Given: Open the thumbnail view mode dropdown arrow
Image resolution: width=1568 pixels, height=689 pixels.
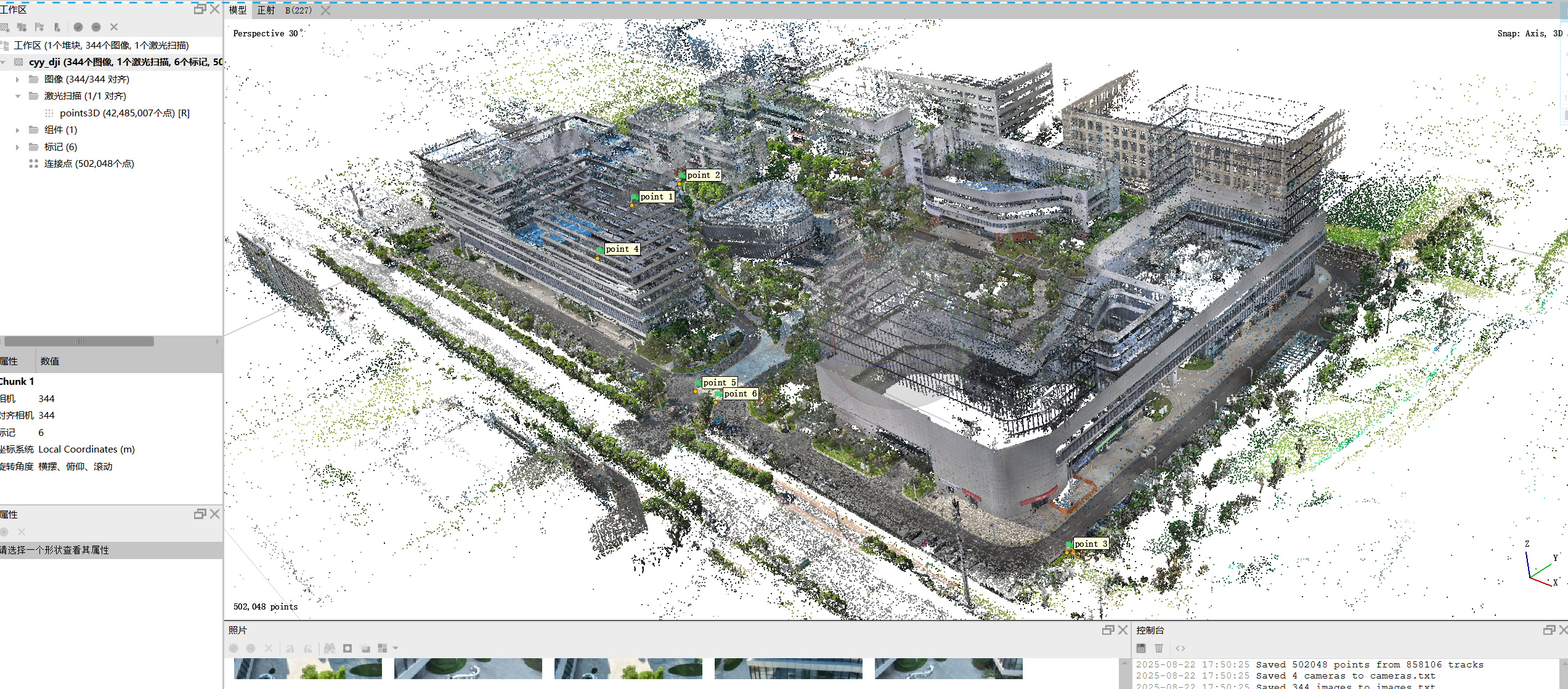Looking at the screenshot, I should pos(396,648).
